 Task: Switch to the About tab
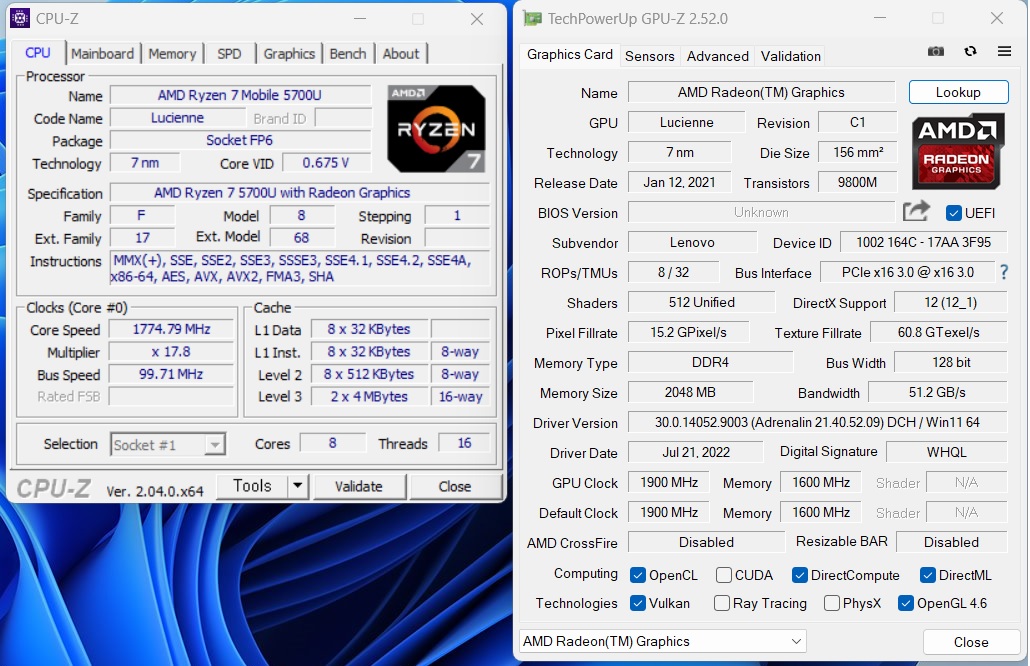coord(401,54)
